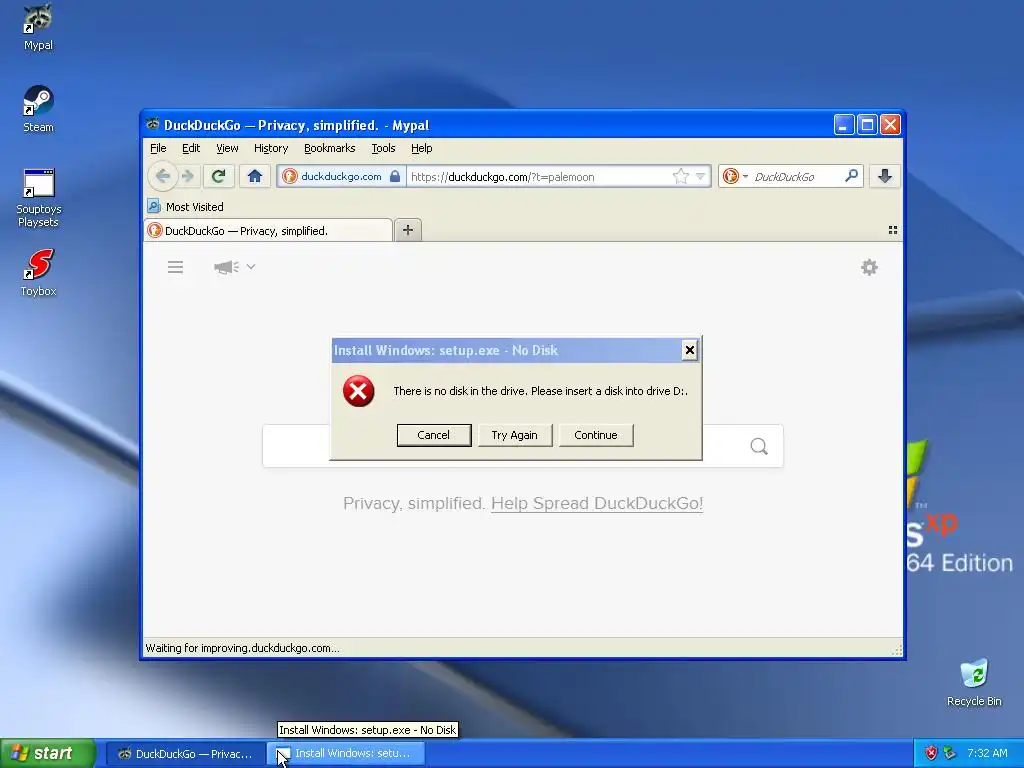Open the Recycle Bin icon

[974, 682]
